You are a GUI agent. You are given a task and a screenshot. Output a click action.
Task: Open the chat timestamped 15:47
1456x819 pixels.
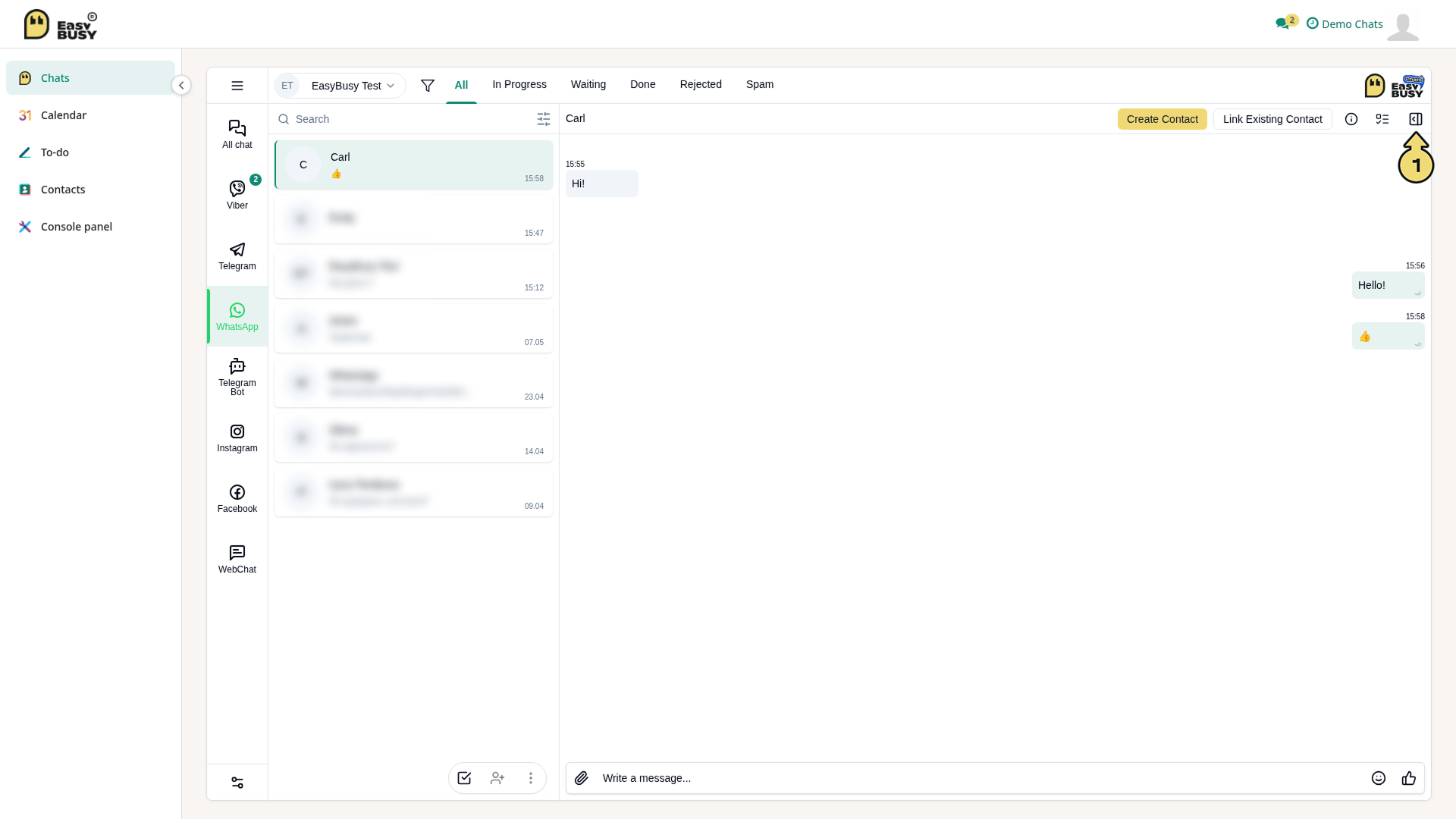(414, 219)
